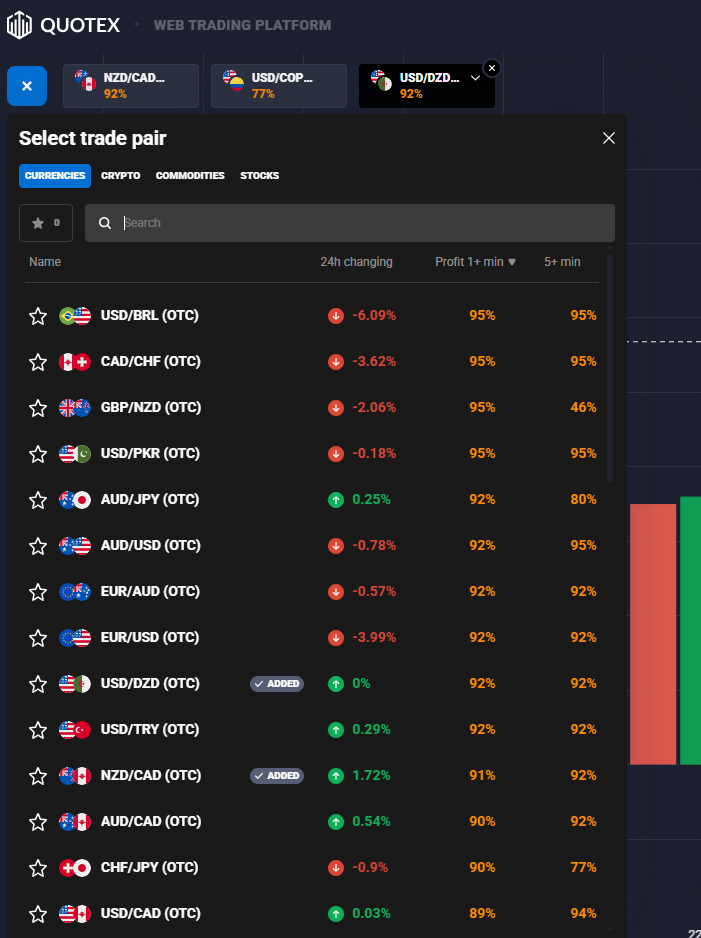Click the green up arrow for AUD/JPY
701x938 pixels.
click(x=336, y=500)
